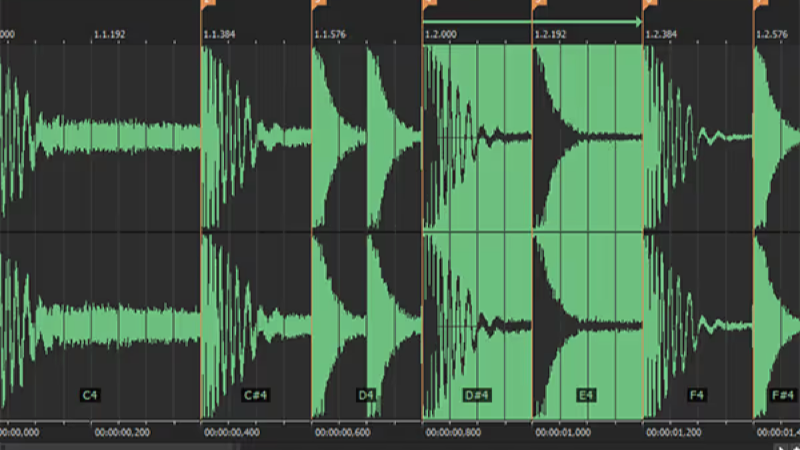Click the D4 region label

366,395
